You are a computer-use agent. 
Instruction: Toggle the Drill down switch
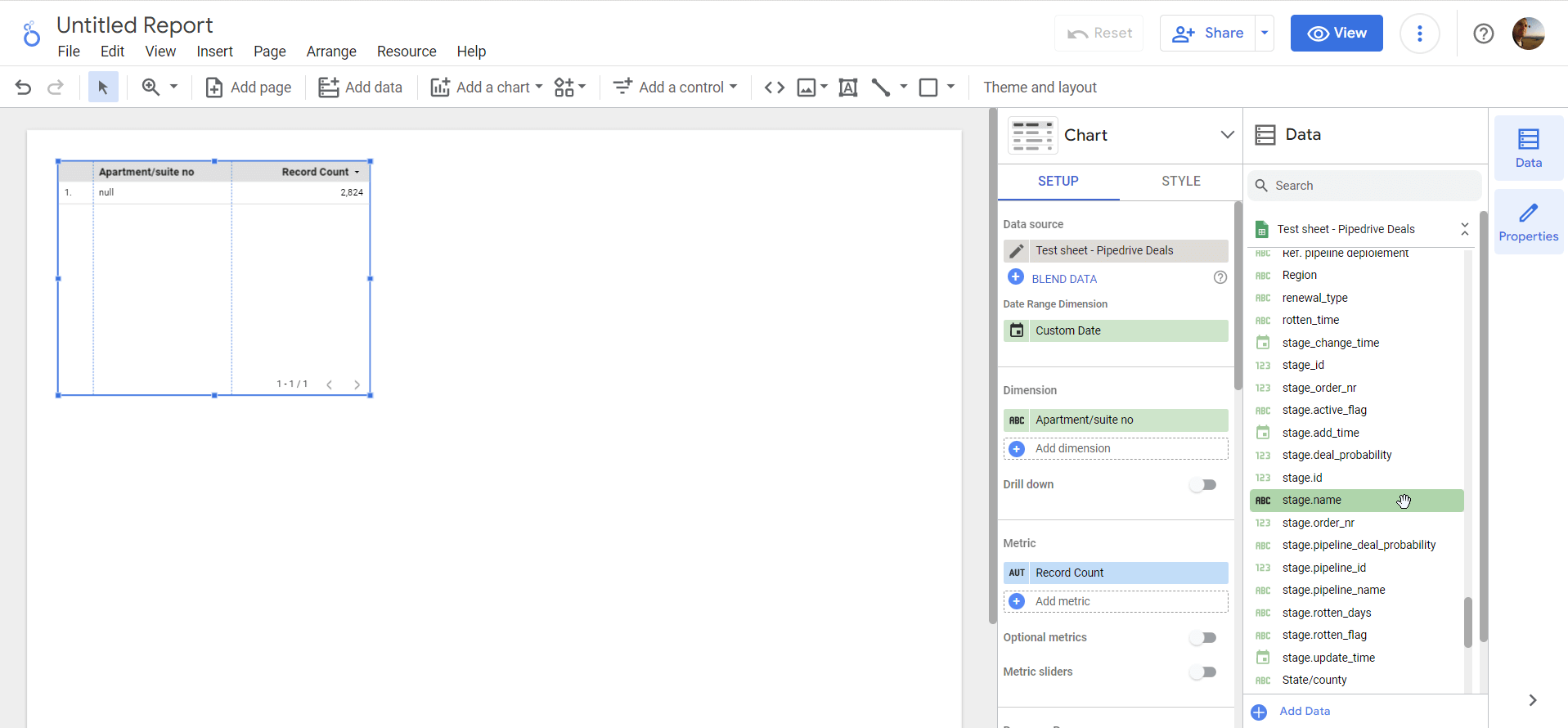[x=1202, y=485]
